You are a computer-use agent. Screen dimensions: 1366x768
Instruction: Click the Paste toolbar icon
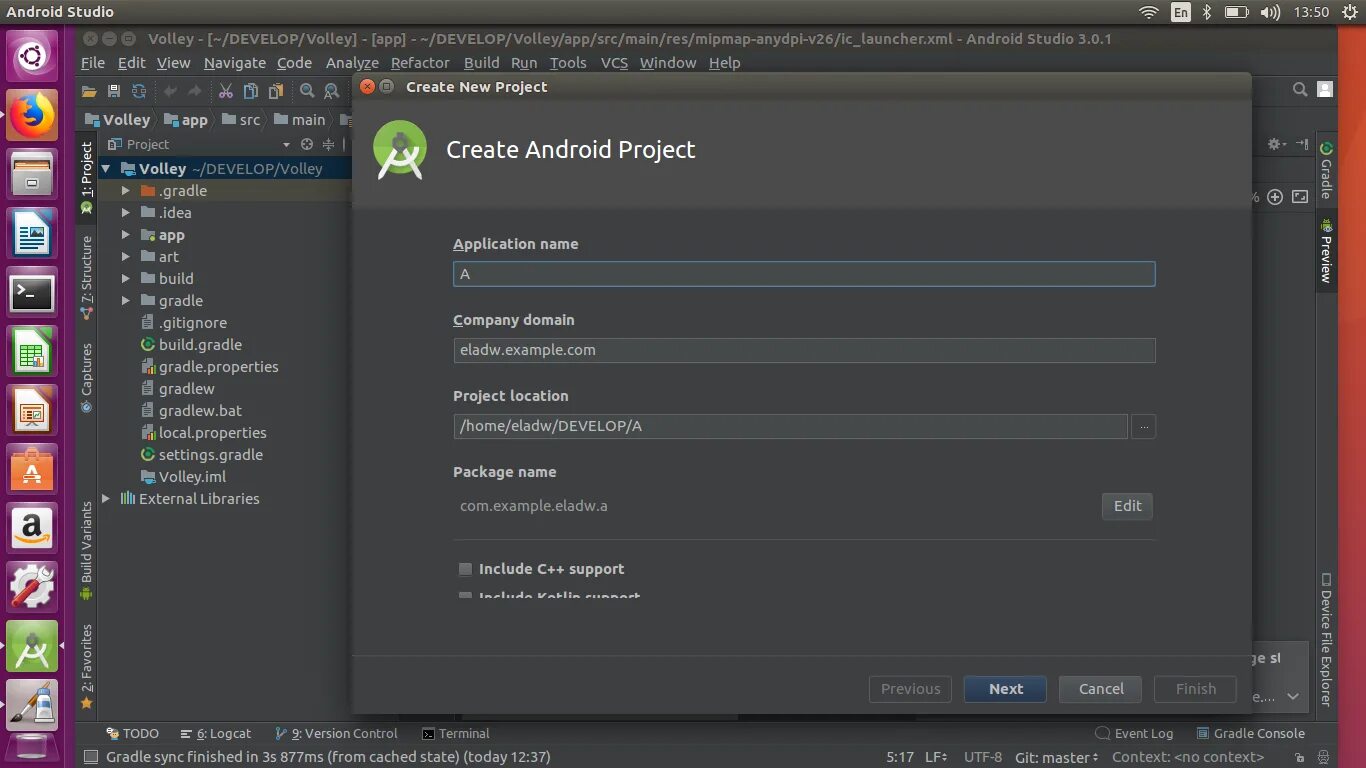click(276, 91)
